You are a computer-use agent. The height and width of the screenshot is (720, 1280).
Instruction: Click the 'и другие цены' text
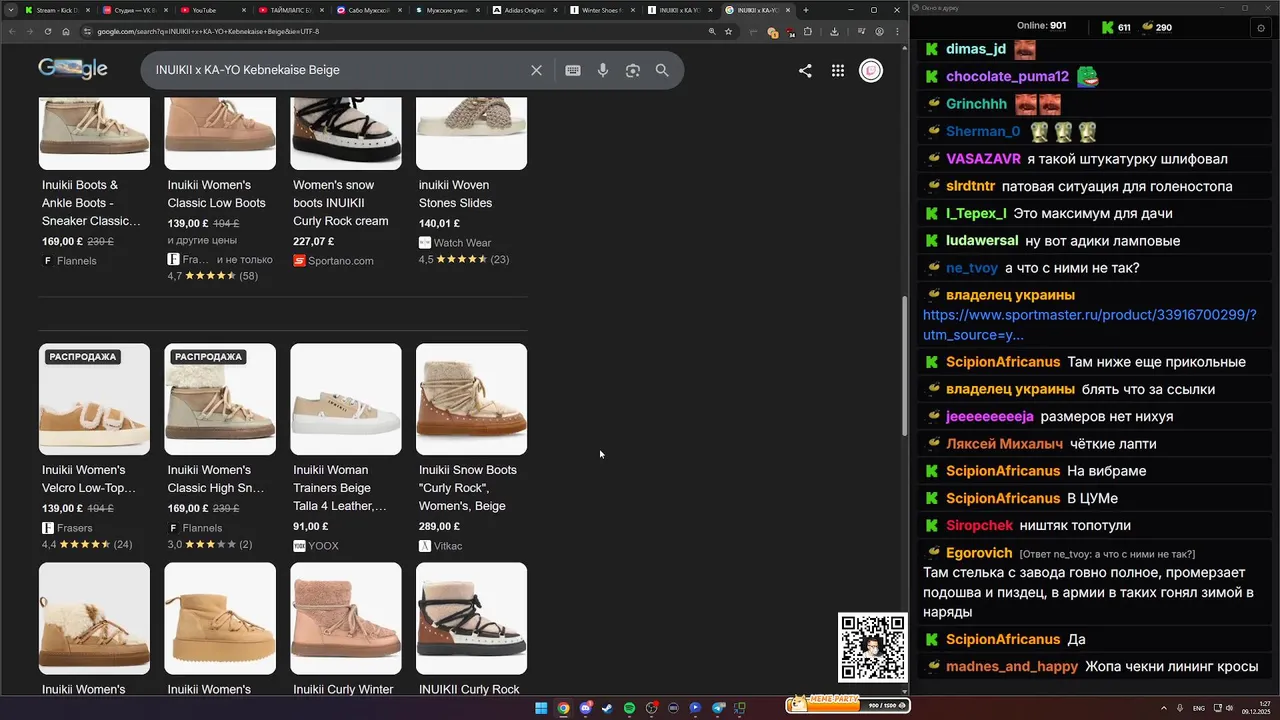coord(202,241)
